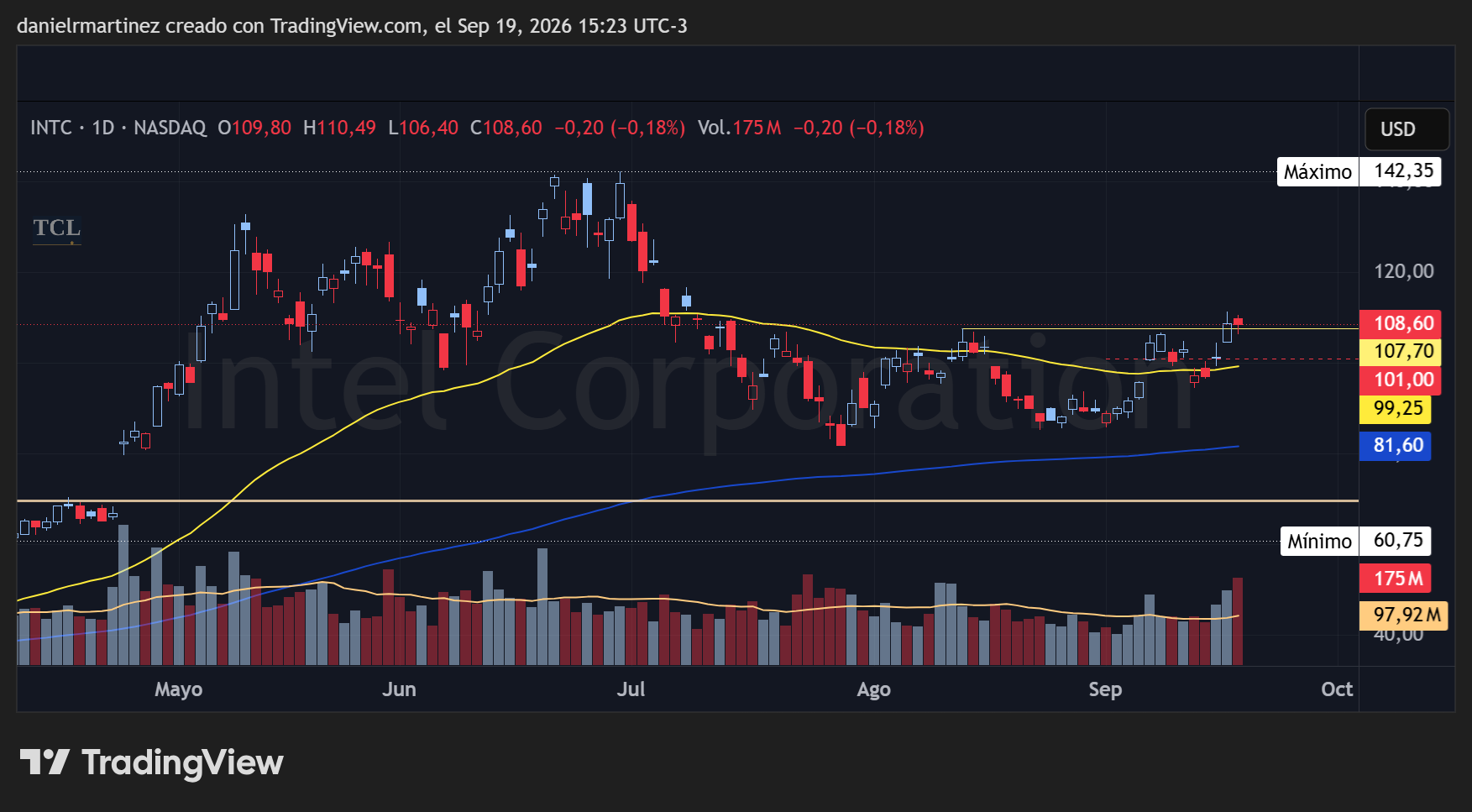Click the Sep label on the time axis
This screenshot has width=1472, height=812.
pos(1105,689)
